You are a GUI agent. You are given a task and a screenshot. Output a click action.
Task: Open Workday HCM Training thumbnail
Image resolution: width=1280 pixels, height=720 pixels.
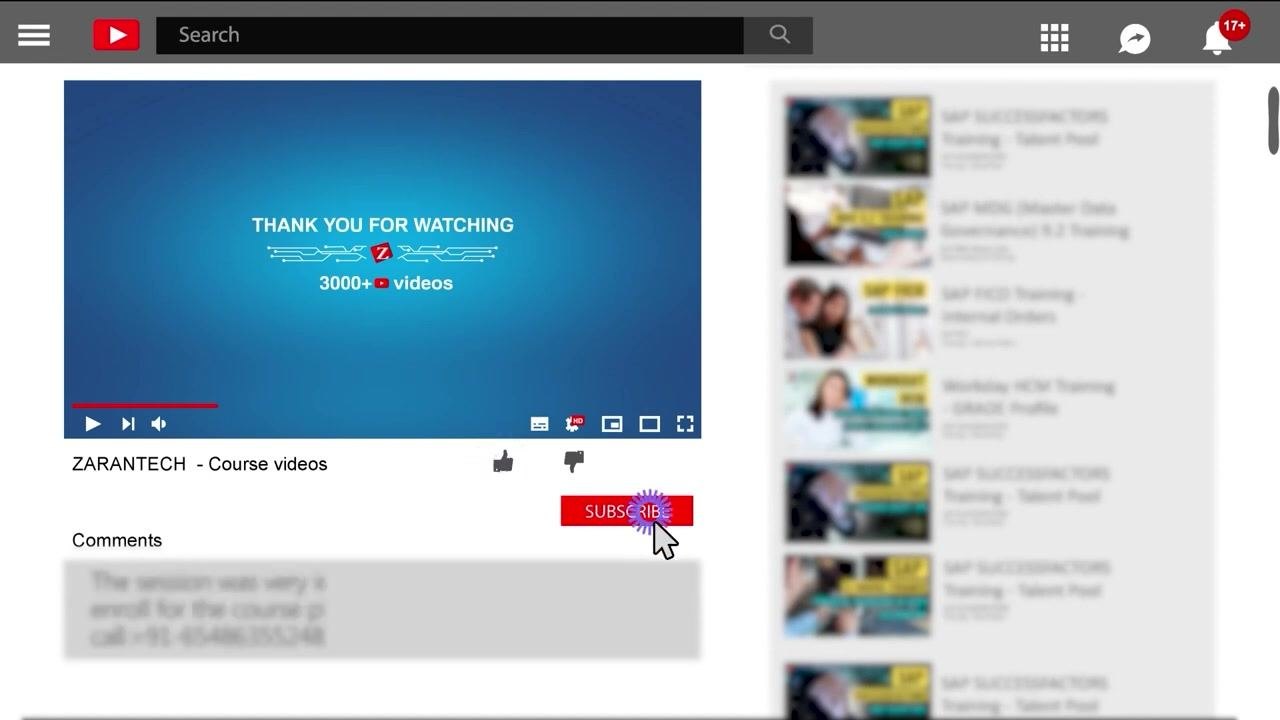coord(858,410)
